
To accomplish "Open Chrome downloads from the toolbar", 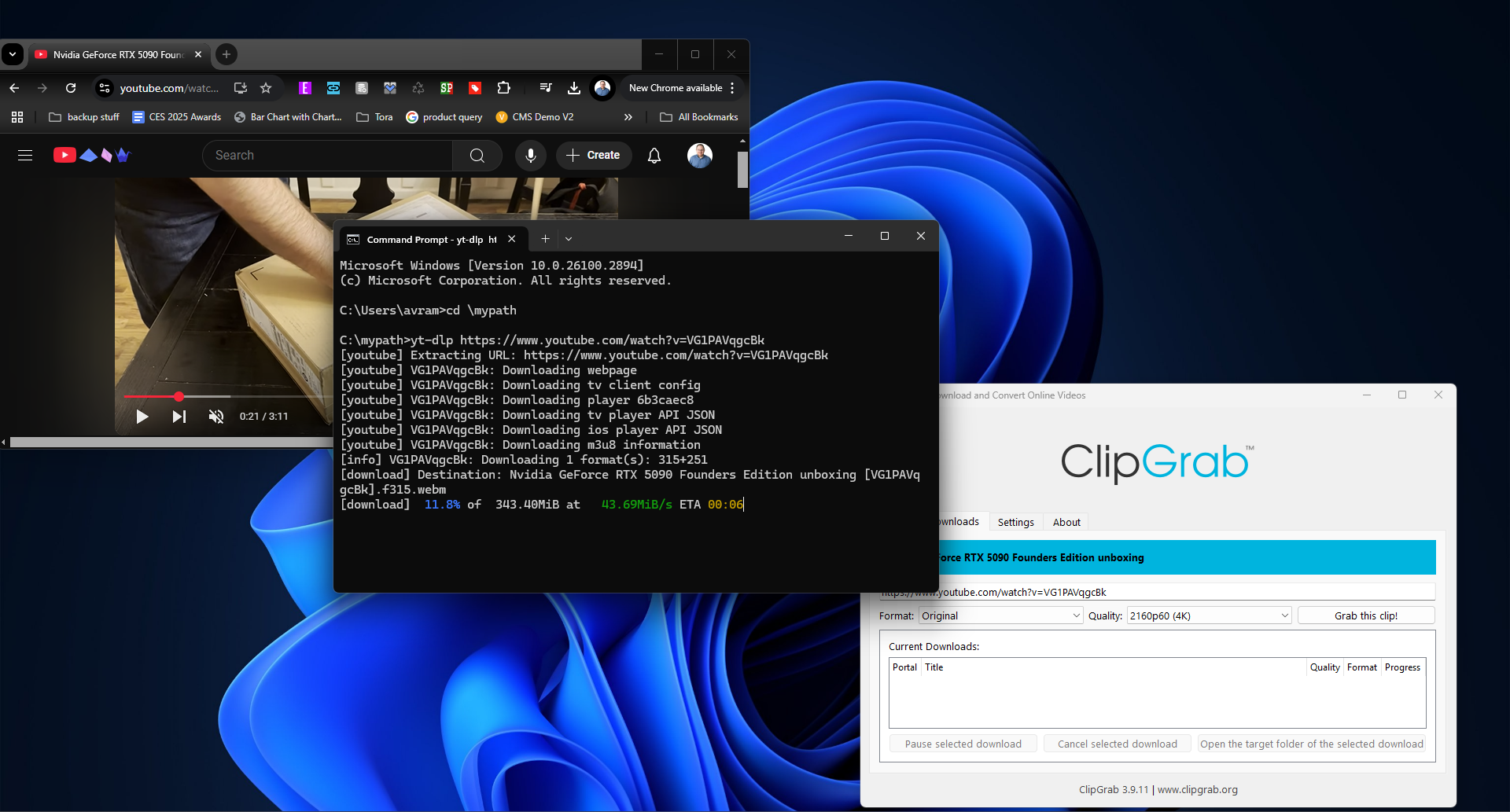I will pyautogui.click(x=573, y=88).
